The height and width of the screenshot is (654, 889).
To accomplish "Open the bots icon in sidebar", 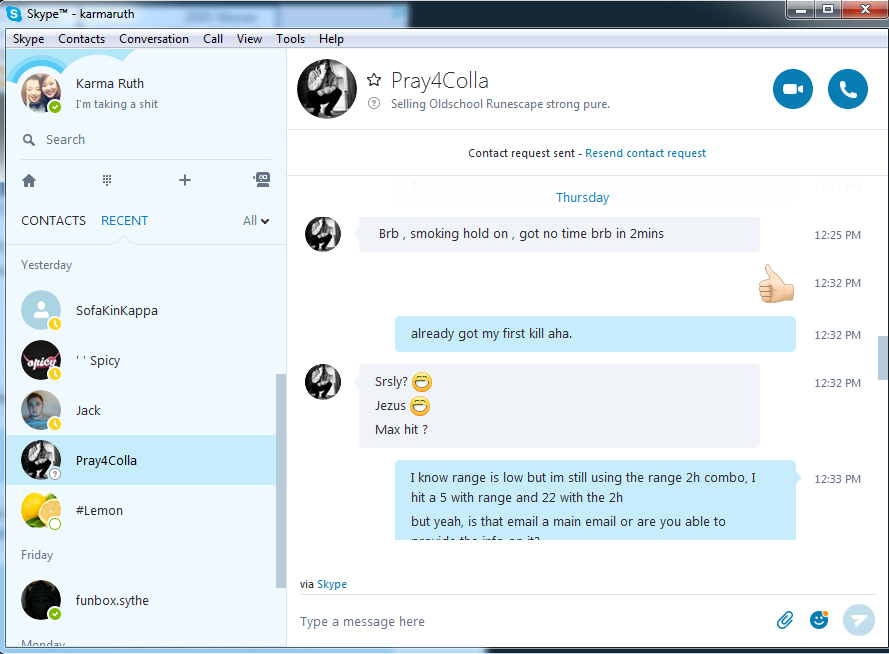I will (262, 180).
